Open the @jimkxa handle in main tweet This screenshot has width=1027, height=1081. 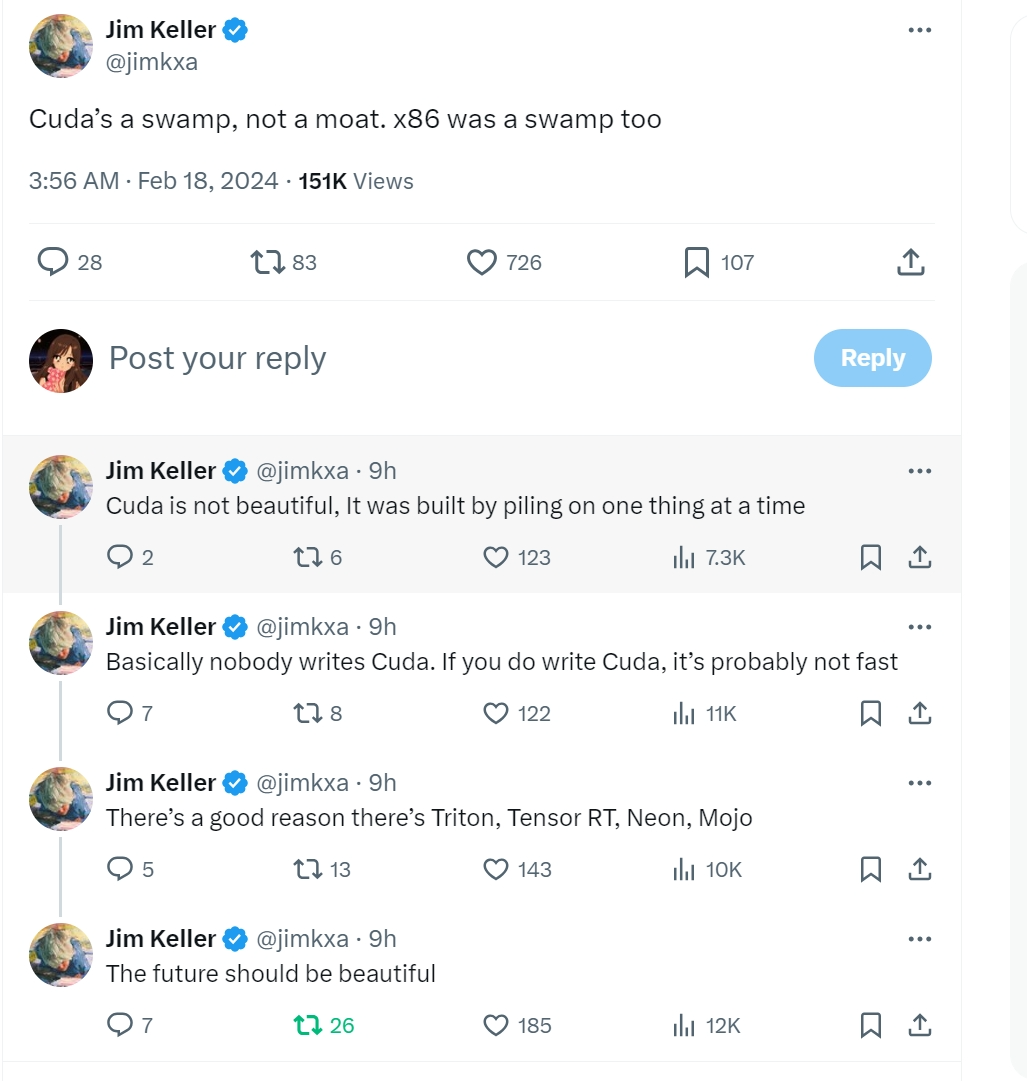(152, 62)
